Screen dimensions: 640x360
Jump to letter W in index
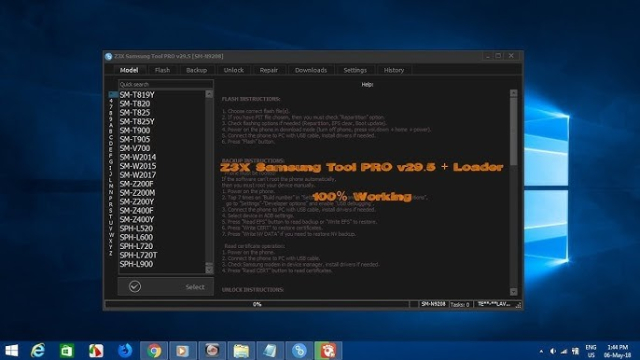pyautogui.click(x=111, y=235)
